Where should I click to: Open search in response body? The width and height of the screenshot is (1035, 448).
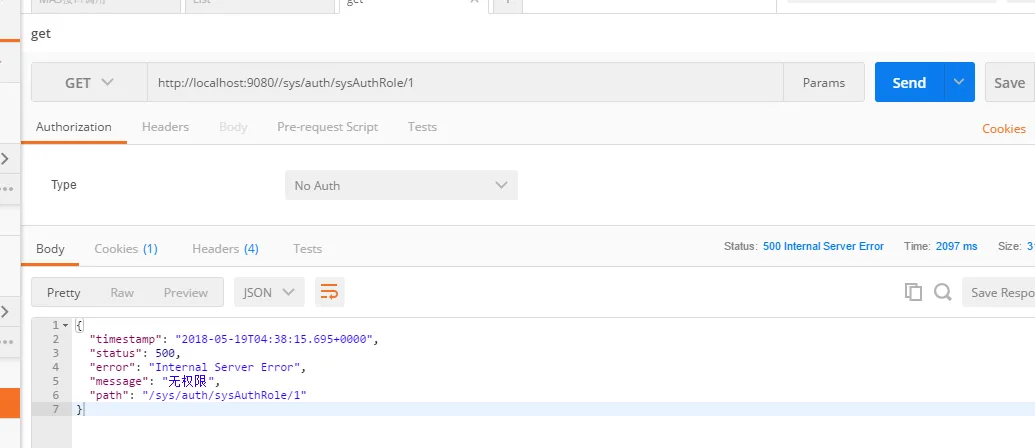(x=942, y=292)
